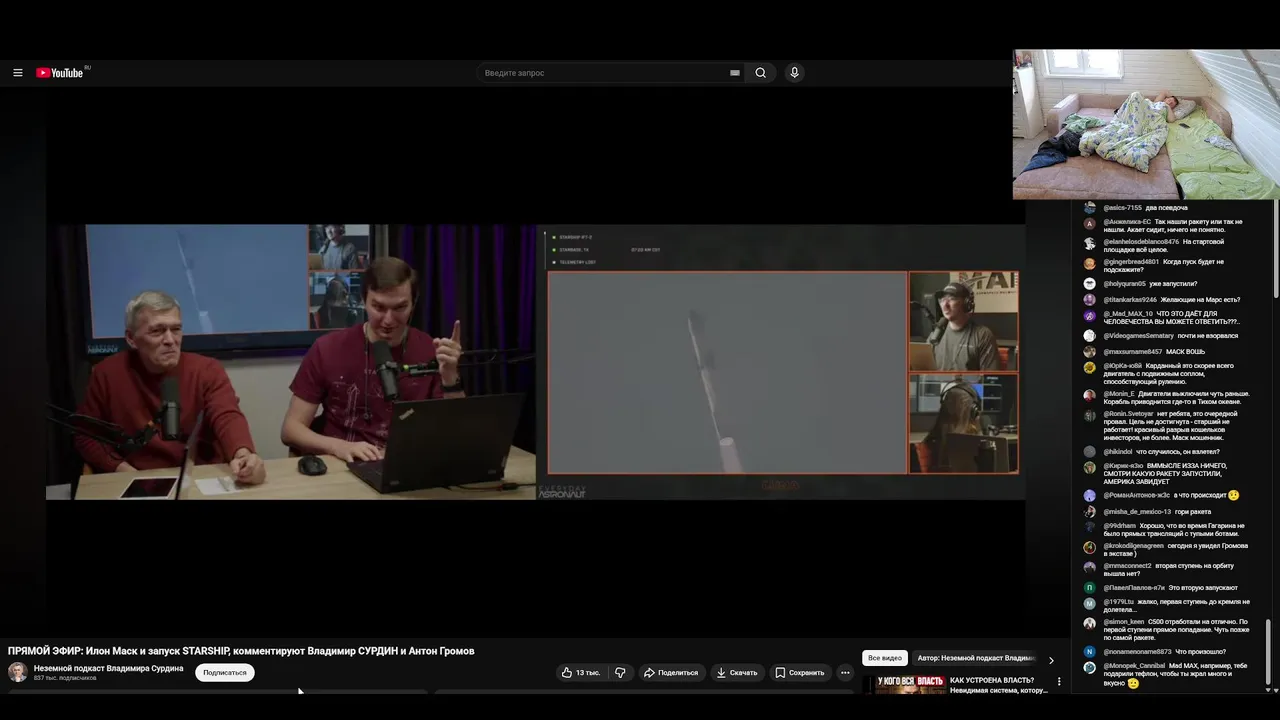The image size is (1280, 720).
Task: Subscribe with the Подписаться button
Action: click(x=225, y=673)
